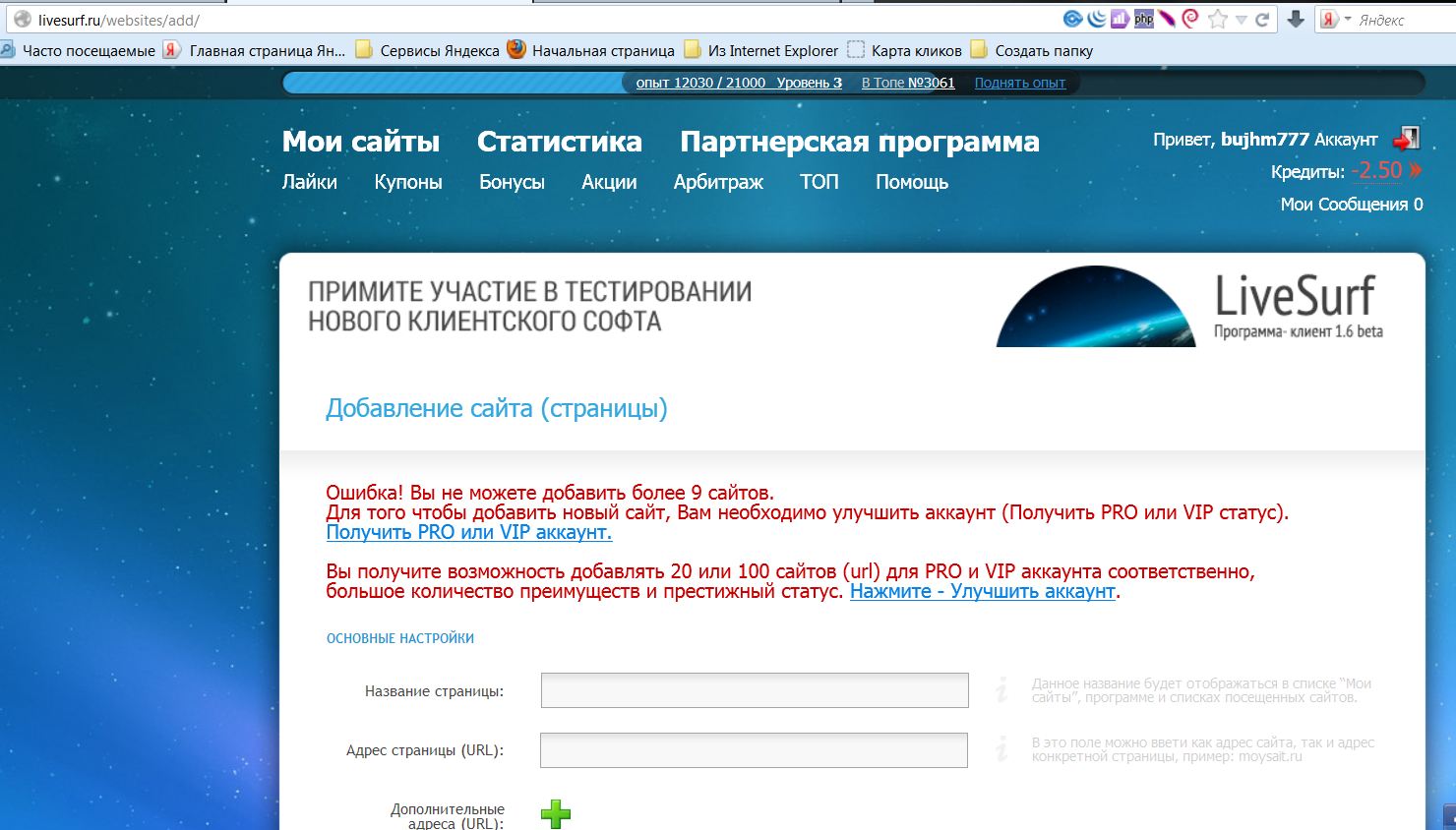Open 'Арбитраж' page

(x=718, y=182)
